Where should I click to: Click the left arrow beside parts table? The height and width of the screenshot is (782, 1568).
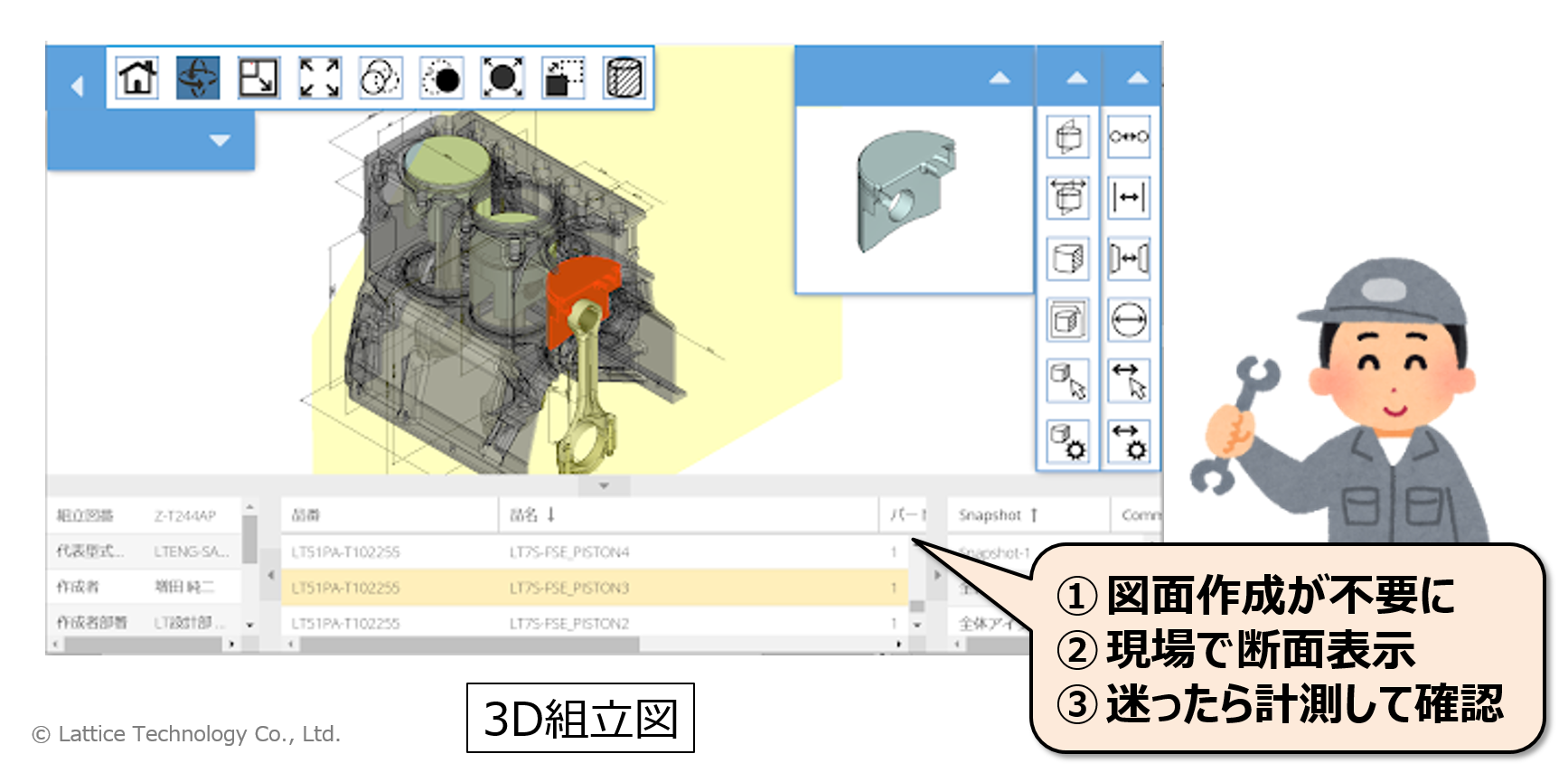tap(270, 575)
